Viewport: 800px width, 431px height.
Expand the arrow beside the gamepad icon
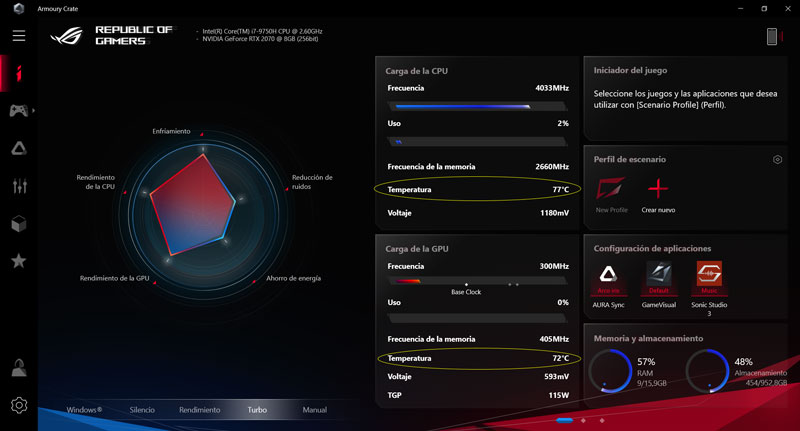point(34,110)
